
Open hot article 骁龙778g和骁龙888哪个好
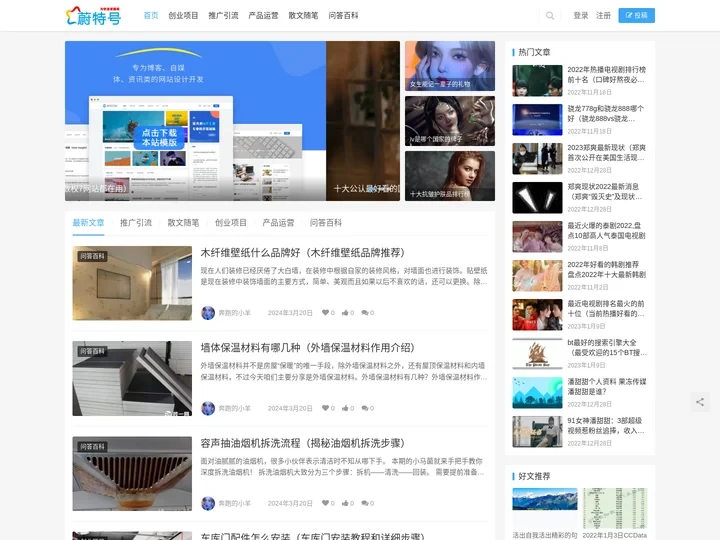coord(606,113)
